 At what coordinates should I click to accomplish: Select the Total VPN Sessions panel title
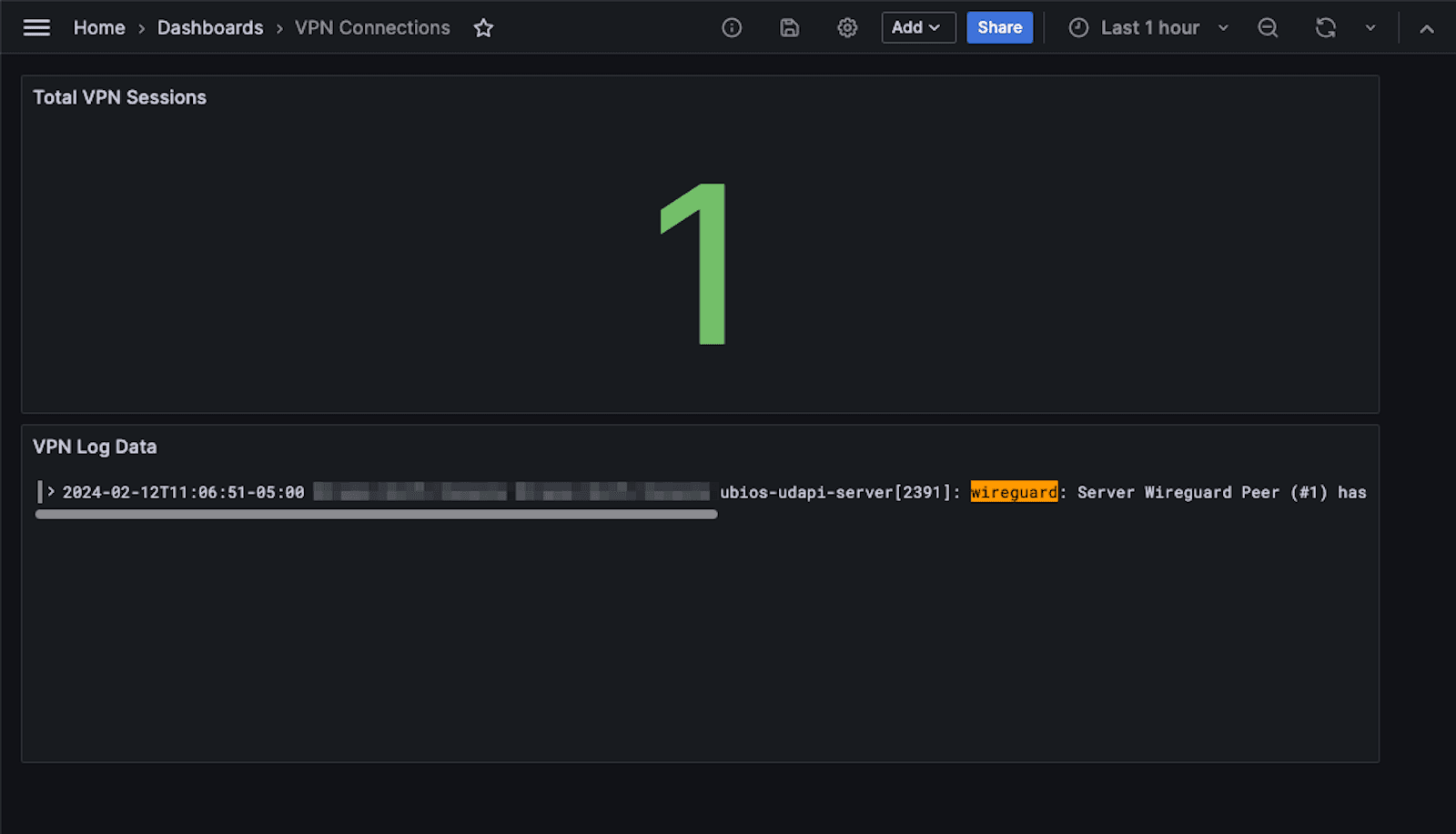[119, 97]
